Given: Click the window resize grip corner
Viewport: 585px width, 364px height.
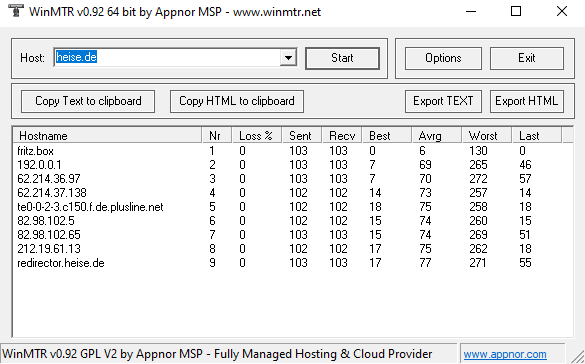Looking at the screenshot, I should tap(578, 357).
